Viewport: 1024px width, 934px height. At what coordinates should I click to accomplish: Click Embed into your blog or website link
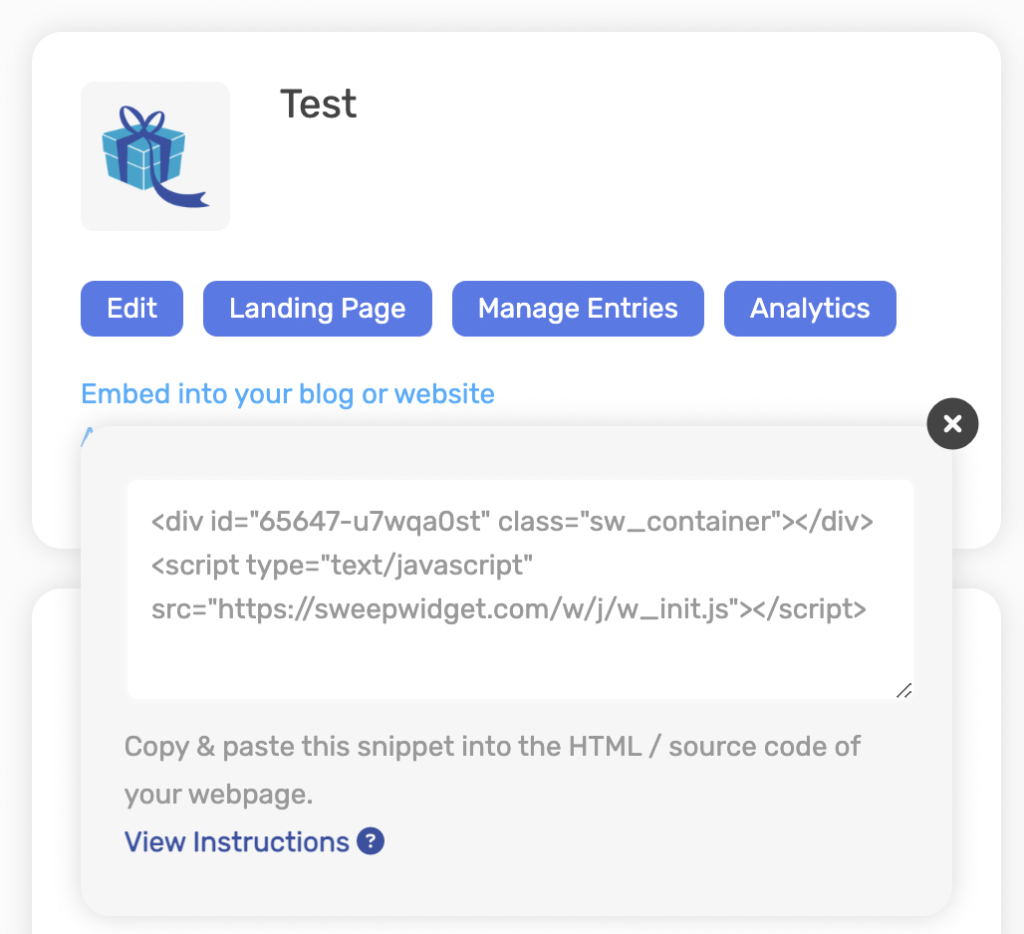[x=288, y=394]
